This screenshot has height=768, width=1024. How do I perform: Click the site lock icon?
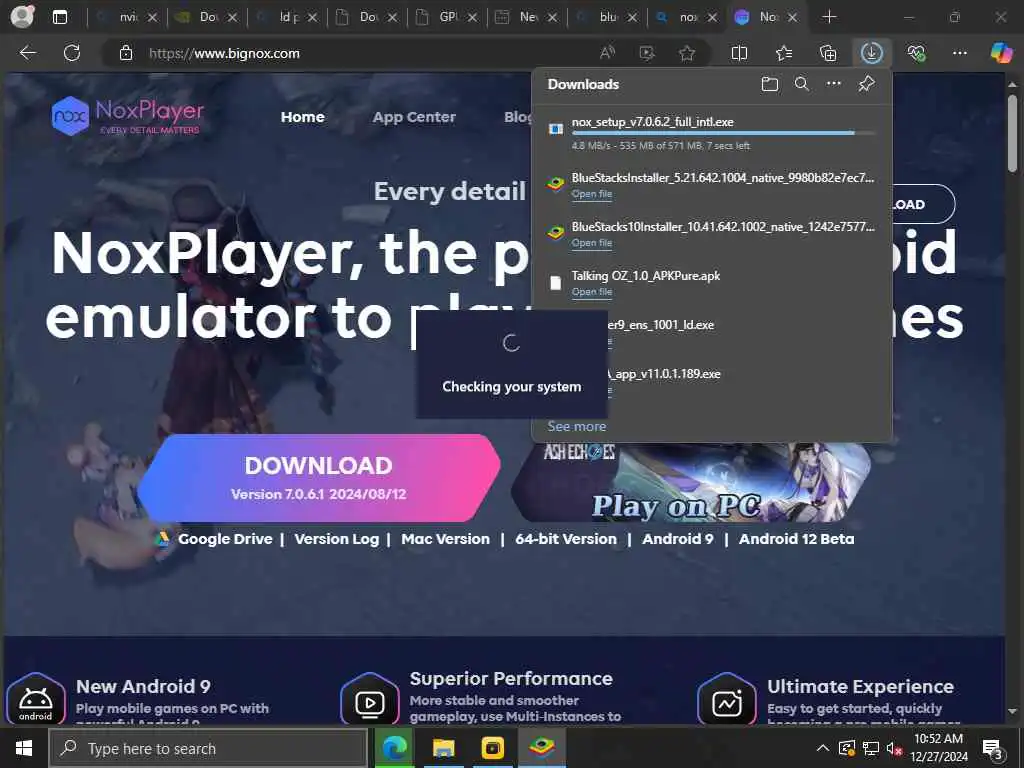pos(126,53)
